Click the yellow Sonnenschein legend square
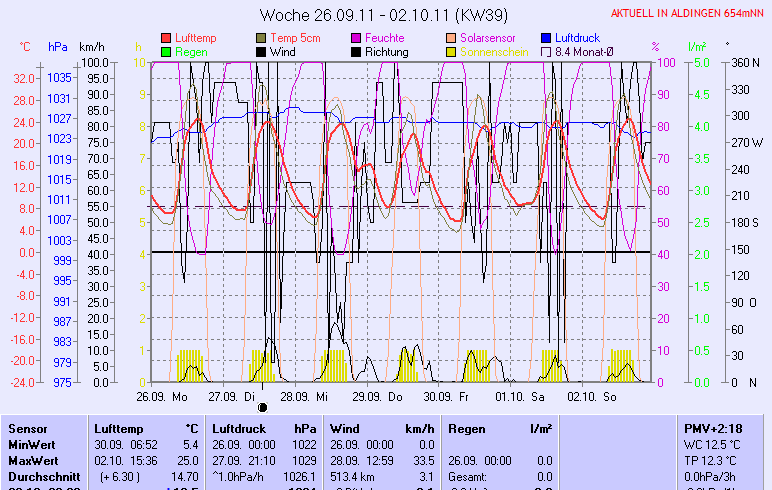 click(x=451, y=52)
